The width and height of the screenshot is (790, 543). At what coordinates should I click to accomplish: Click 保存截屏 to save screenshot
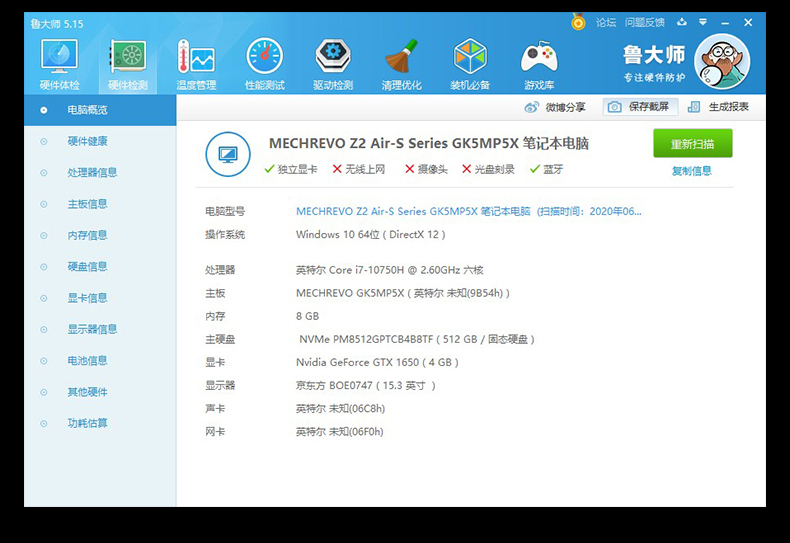coord(640,107)
